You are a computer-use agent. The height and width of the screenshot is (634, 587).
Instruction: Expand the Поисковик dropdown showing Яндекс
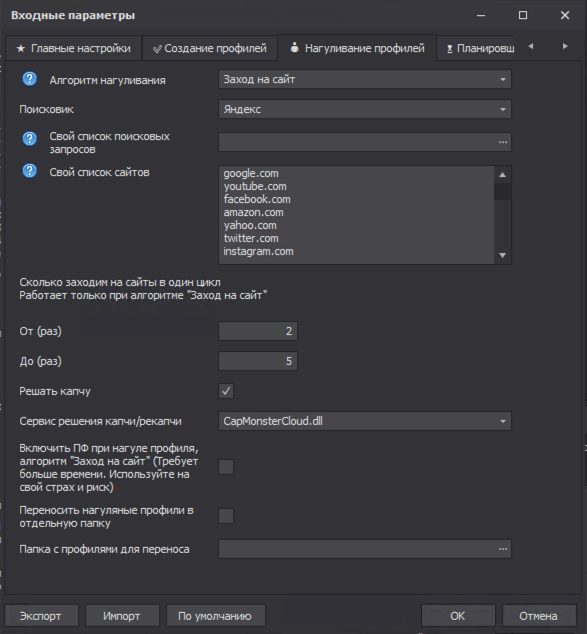click(365, 109)
